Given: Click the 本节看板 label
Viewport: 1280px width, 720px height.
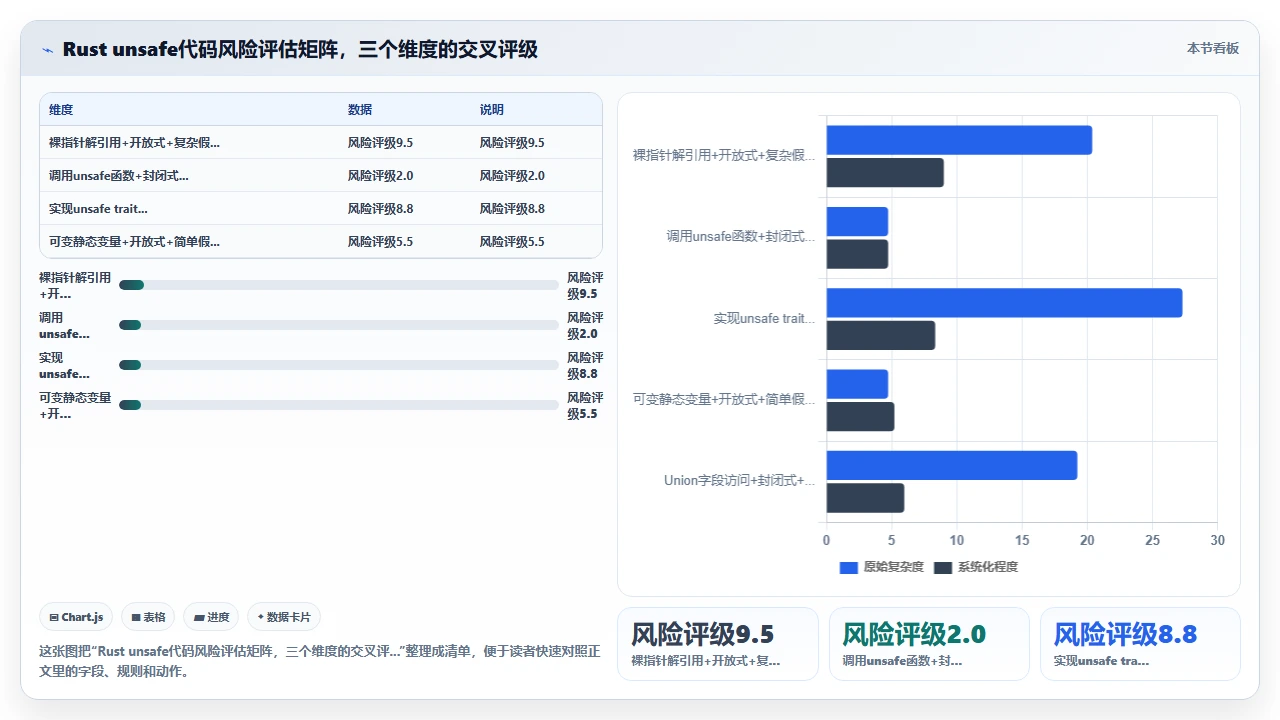Looking at the screenshot, I should 1212,48.
